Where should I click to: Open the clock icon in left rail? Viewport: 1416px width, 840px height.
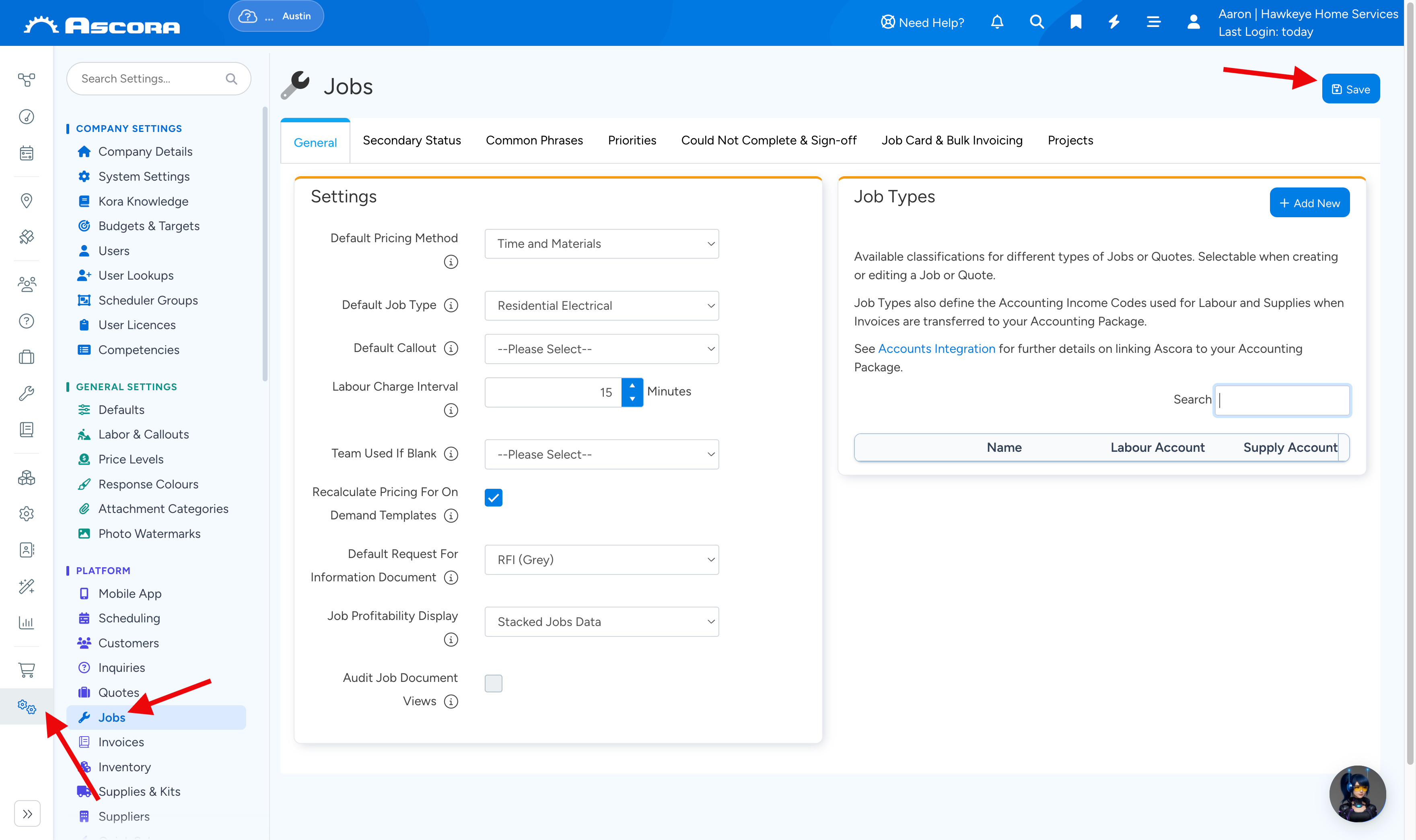(x=27, y=117)
